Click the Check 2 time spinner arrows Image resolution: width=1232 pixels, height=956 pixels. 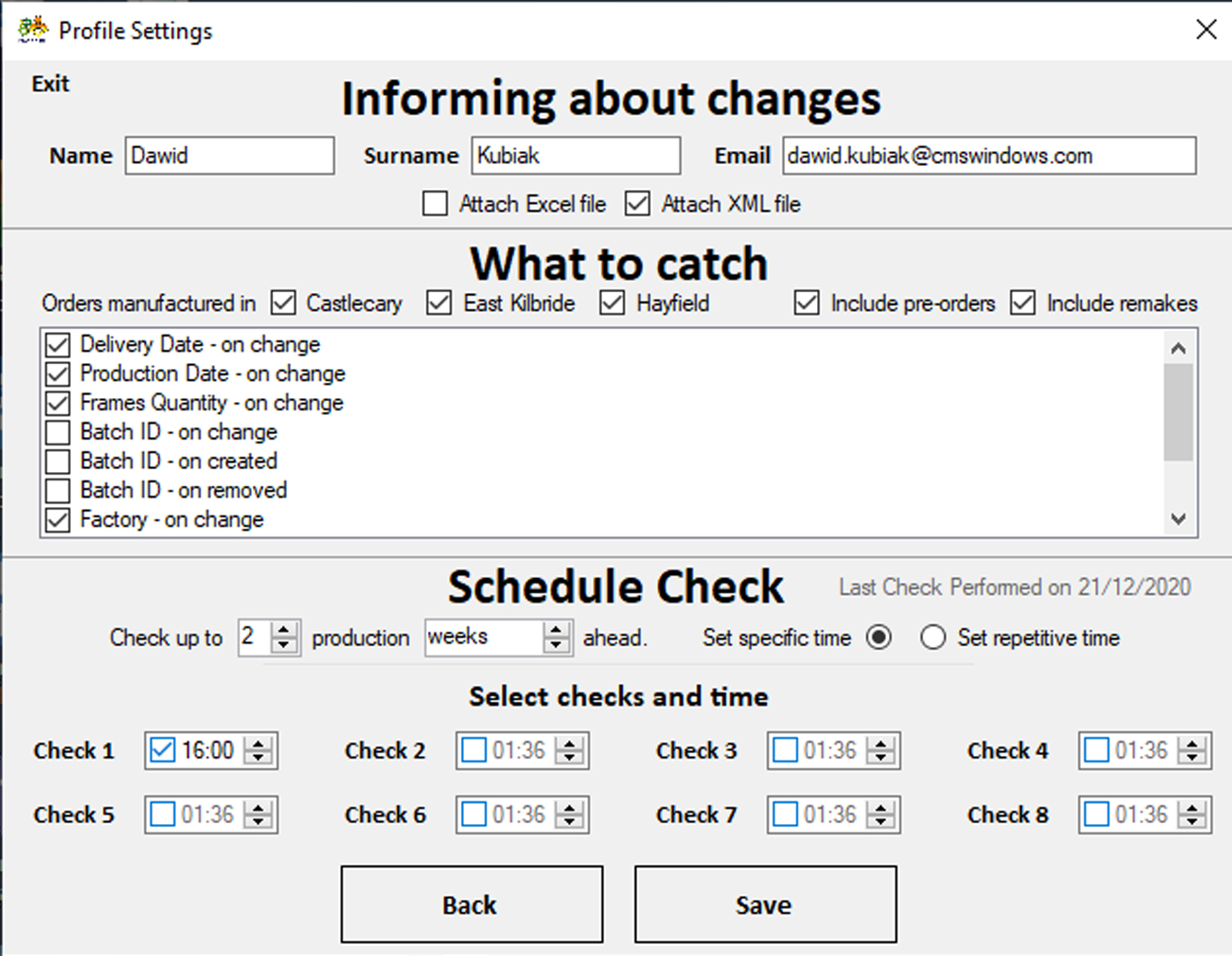point(571,750)
